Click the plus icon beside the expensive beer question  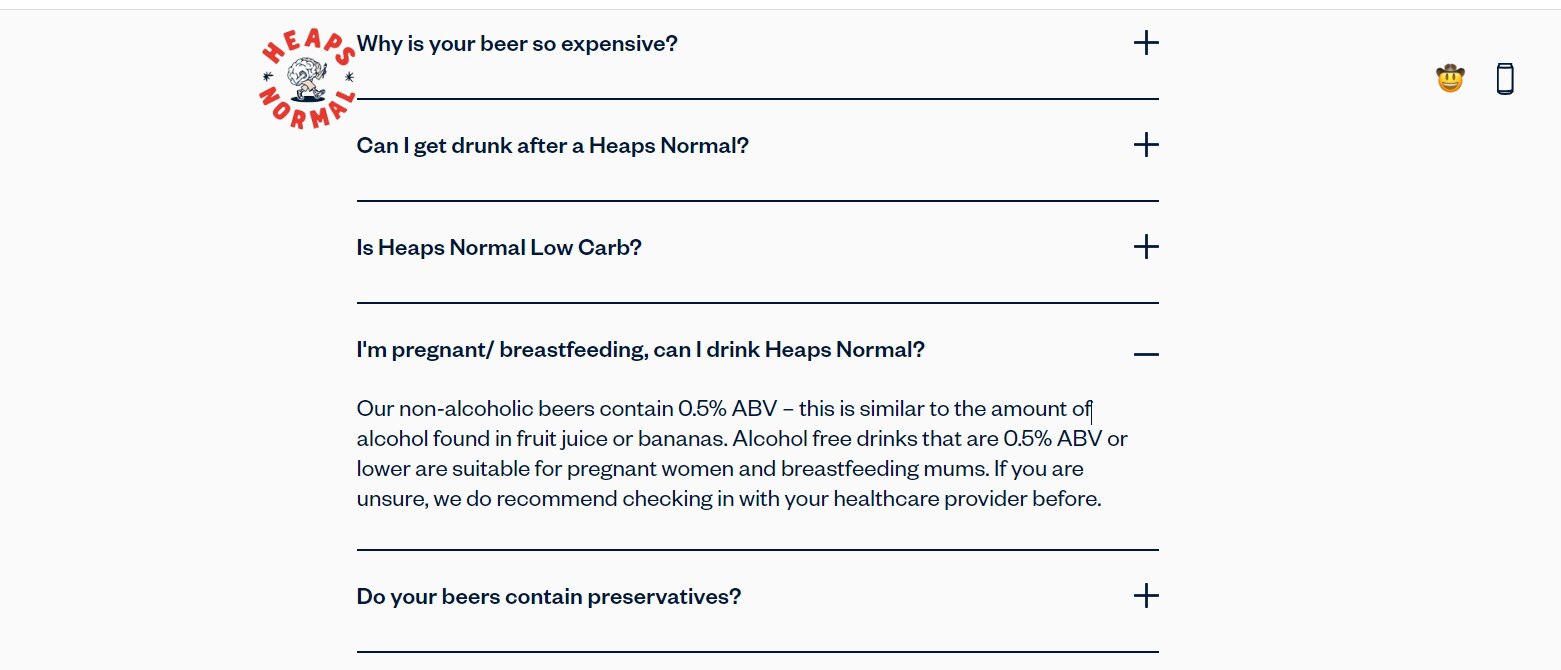pos(1146,43)
